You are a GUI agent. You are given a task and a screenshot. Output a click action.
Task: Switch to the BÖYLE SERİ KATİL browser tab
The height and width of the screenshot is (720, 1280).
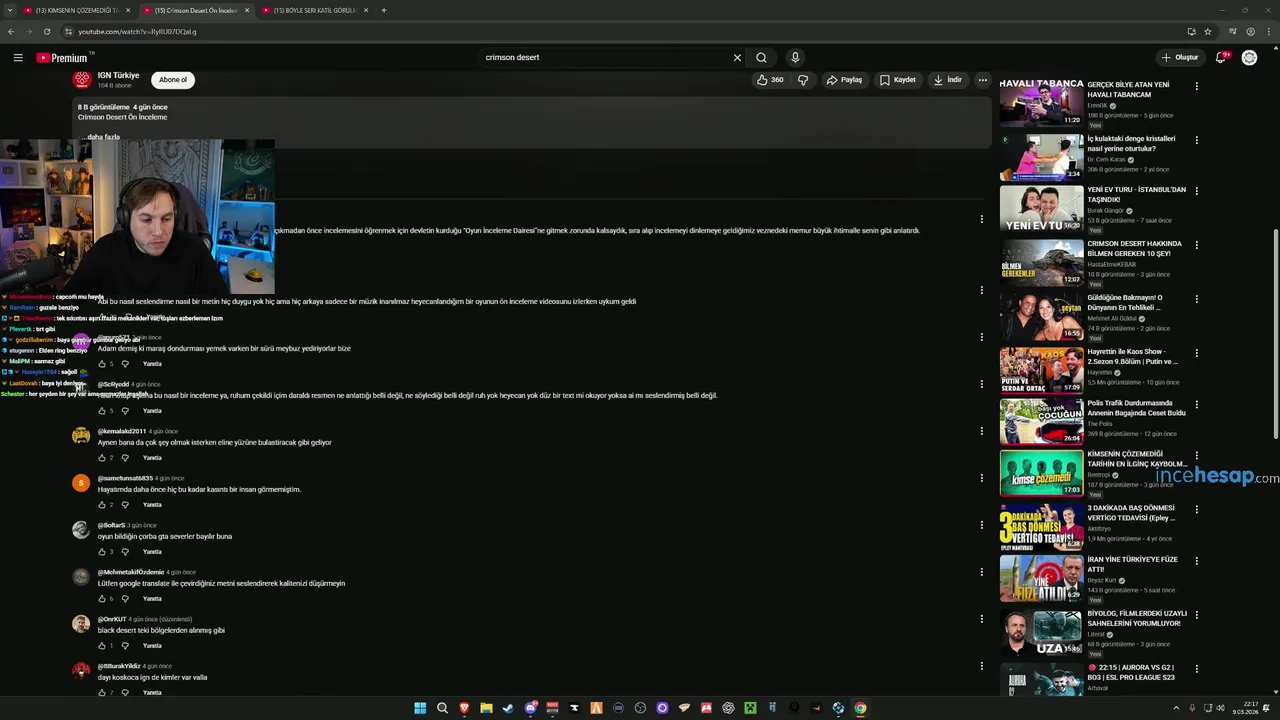coord(314,10)
